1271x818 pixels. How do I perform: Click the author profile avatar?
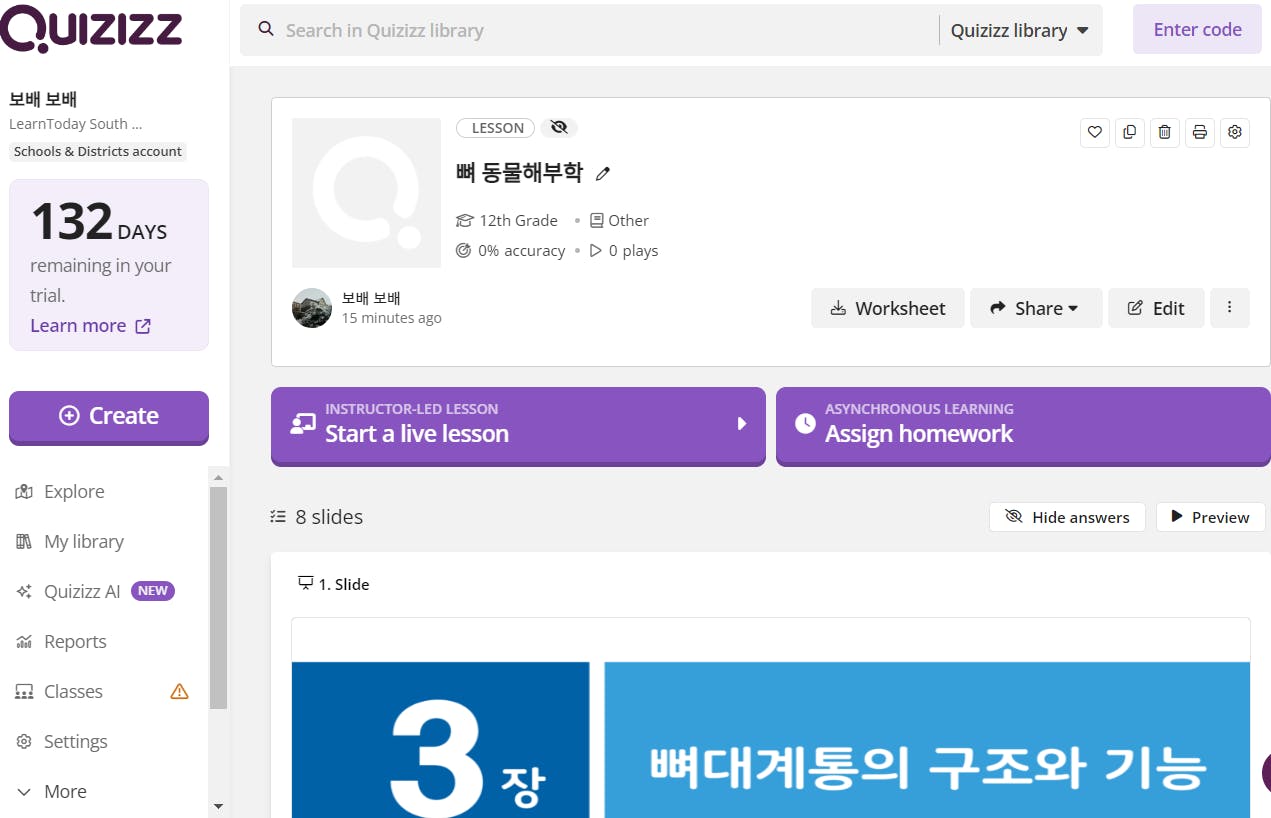312,308
